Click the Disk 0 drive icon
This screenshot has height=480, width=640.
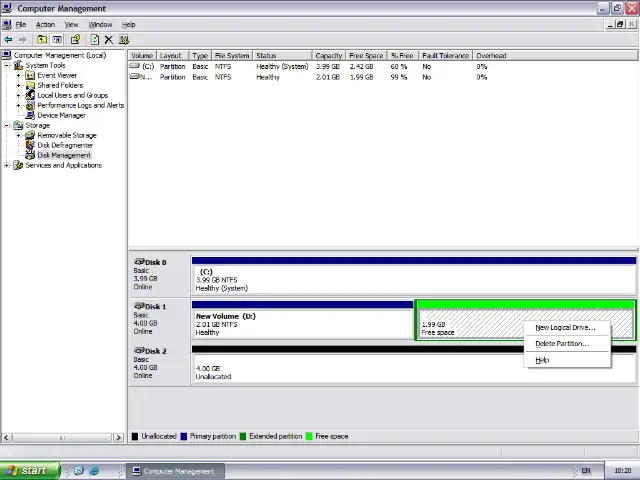140,262
